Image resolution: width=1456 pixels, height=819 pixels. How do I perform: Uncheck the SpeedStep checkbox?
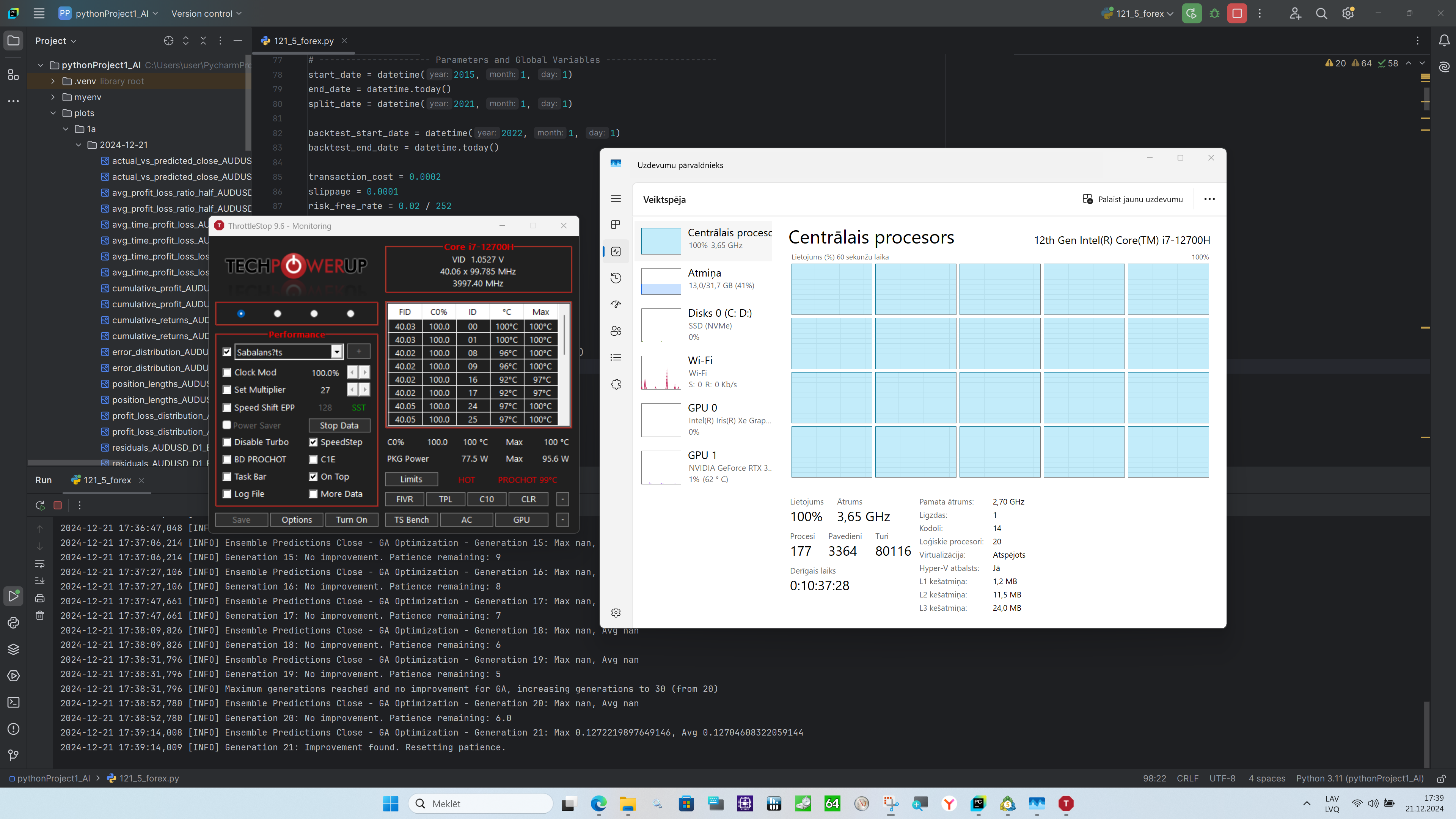[313, 442]
